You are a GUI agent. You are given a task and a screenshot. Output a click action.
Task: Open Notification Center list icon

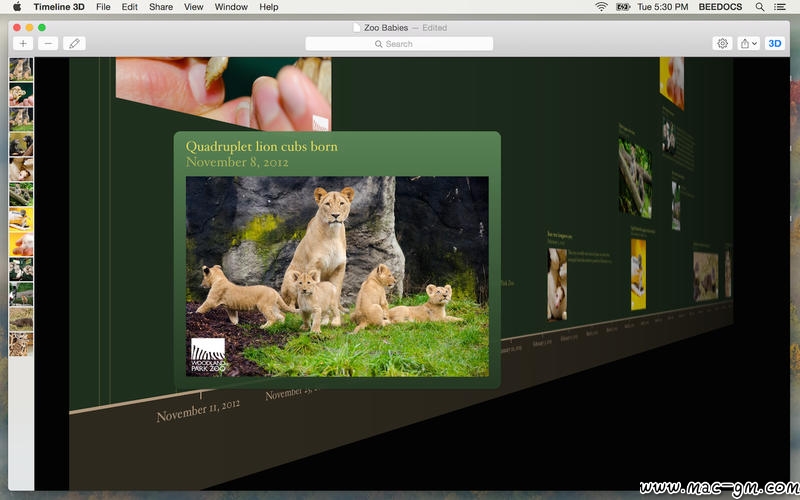pos(780,7)
